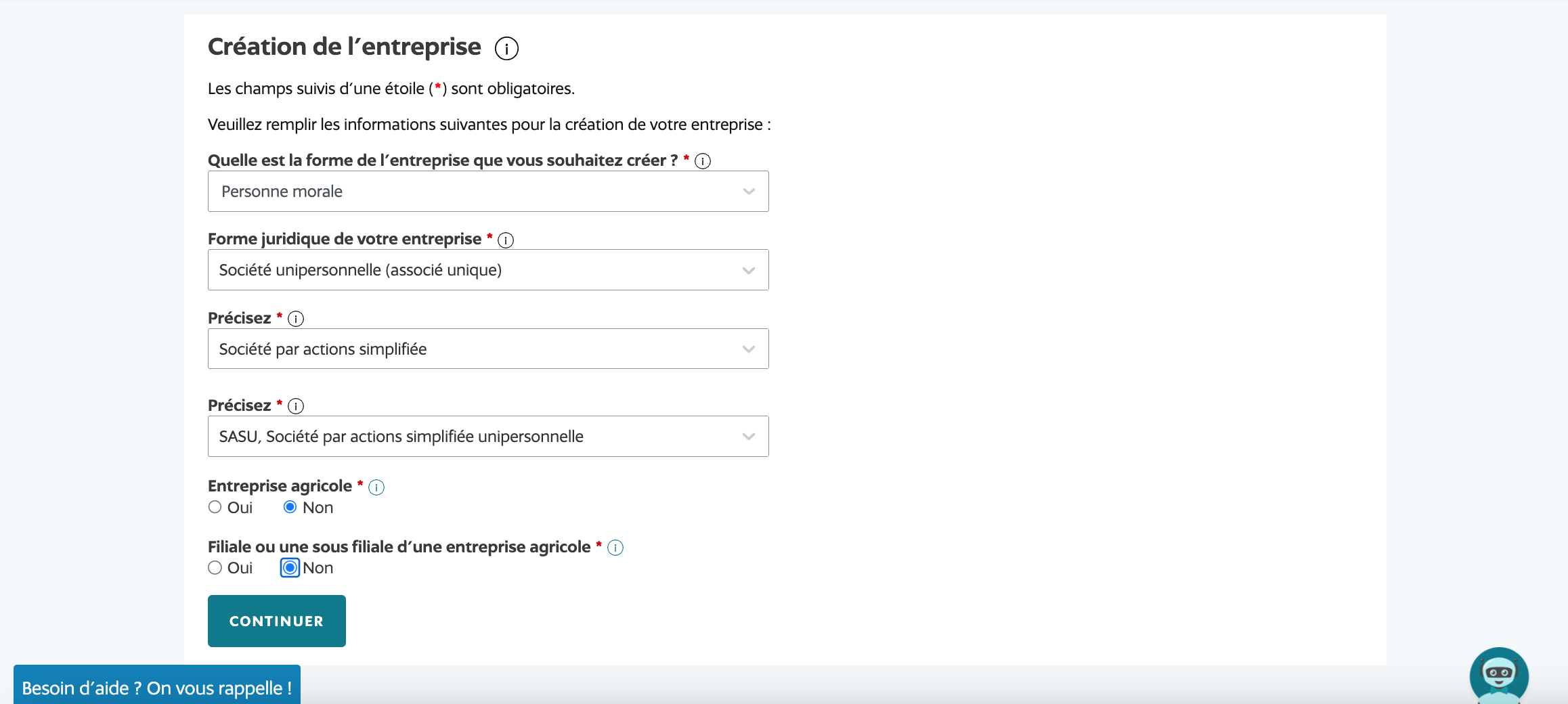Select "Non" for Entreprise agricole
This screenshot has height=704, width=1568.
pyautogui.click(x=291, y=506)
